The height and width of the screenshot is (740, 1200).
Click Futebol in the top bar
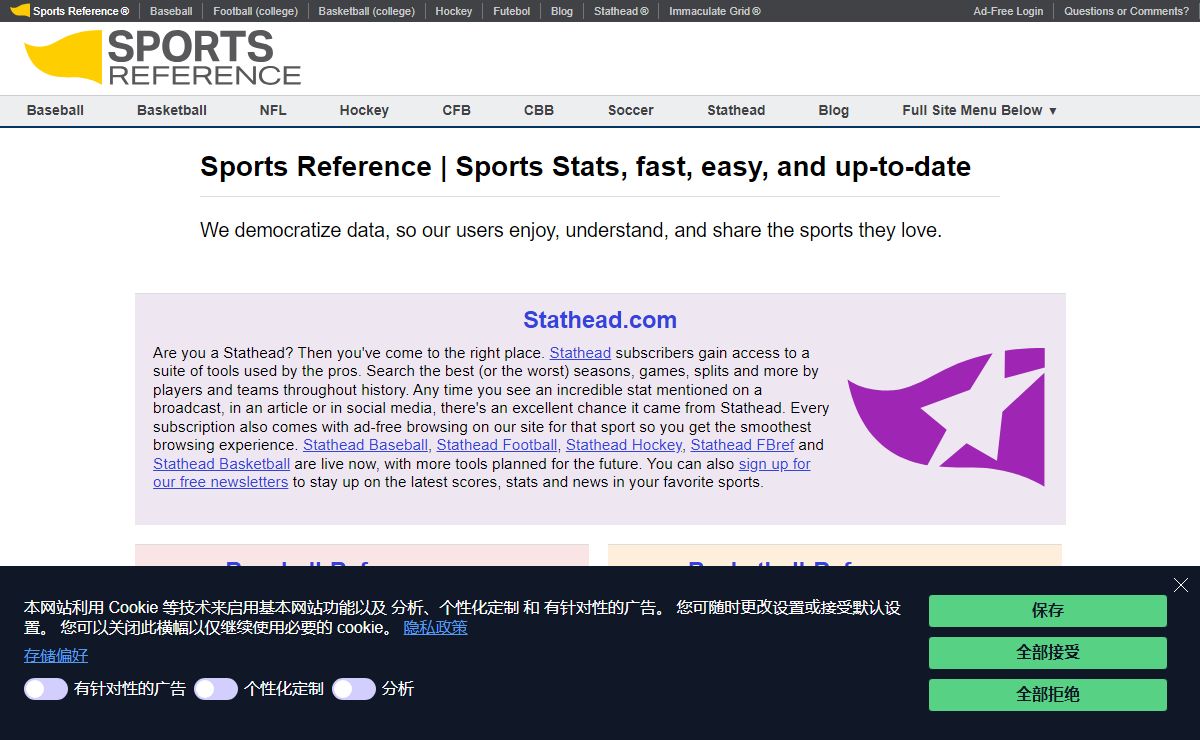pyautogui.click(x=512, y=11)
